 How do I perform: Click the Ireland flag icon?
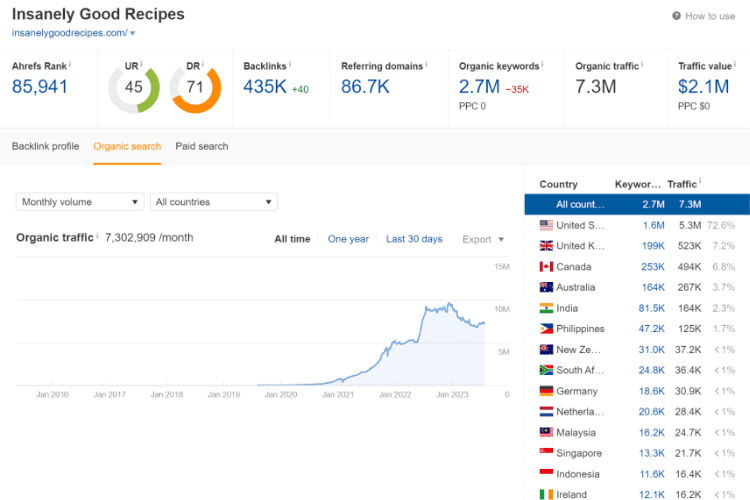click(x=546, y=494)
